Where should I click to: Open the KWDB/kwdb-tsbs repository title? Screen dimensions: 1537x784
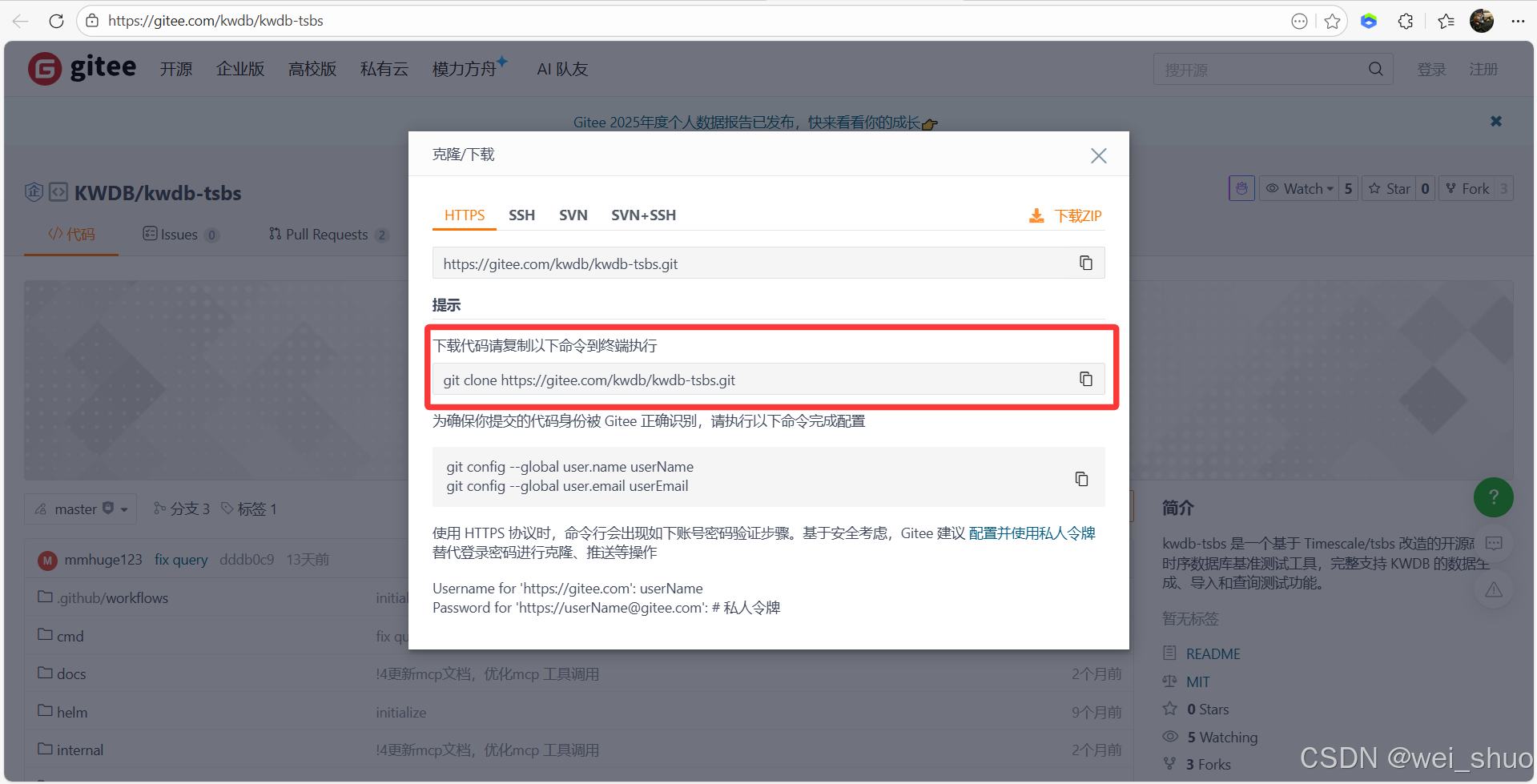(158, 193)
